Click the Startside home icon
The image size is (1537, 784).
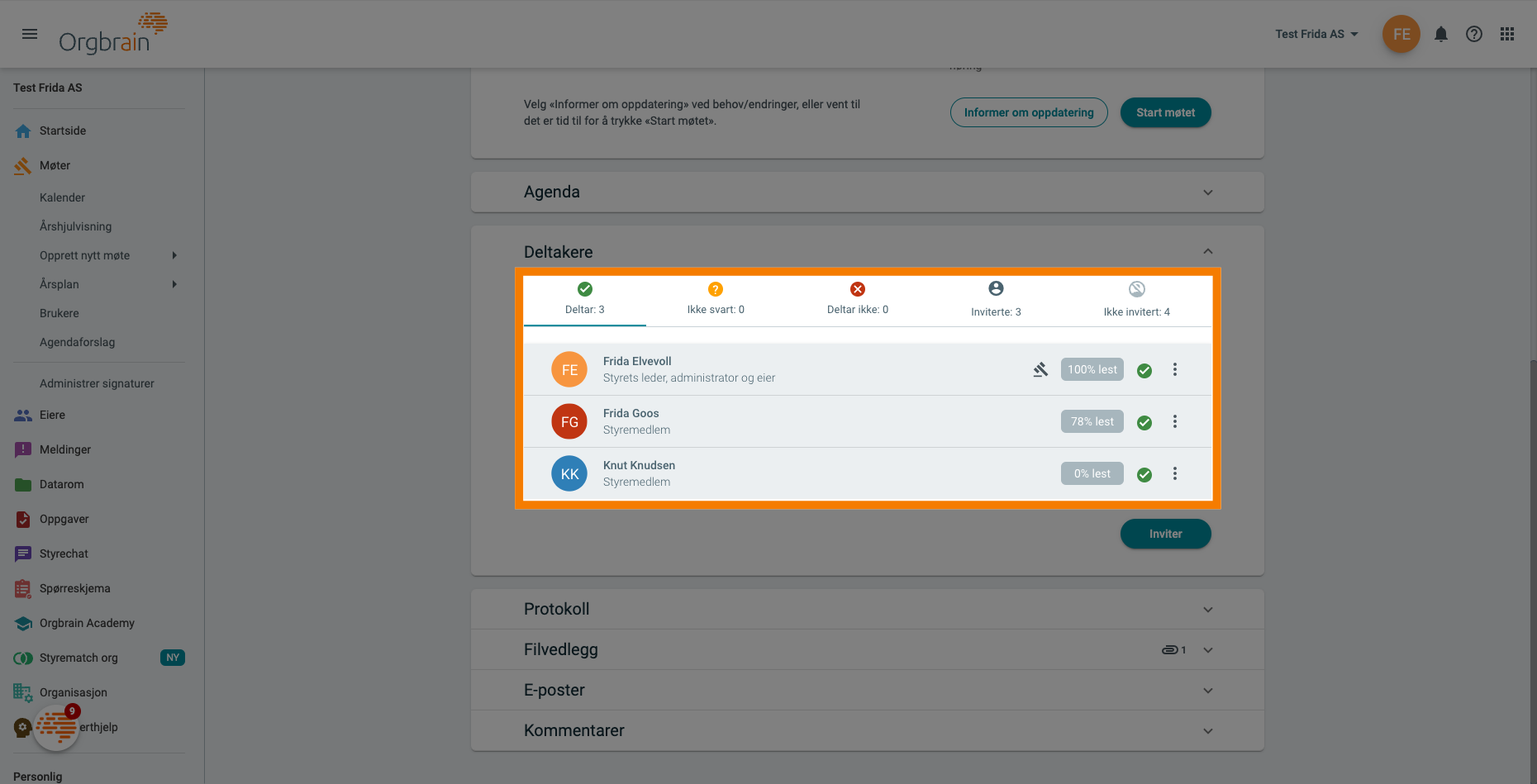pyautogui.click(x=23, y=131)
